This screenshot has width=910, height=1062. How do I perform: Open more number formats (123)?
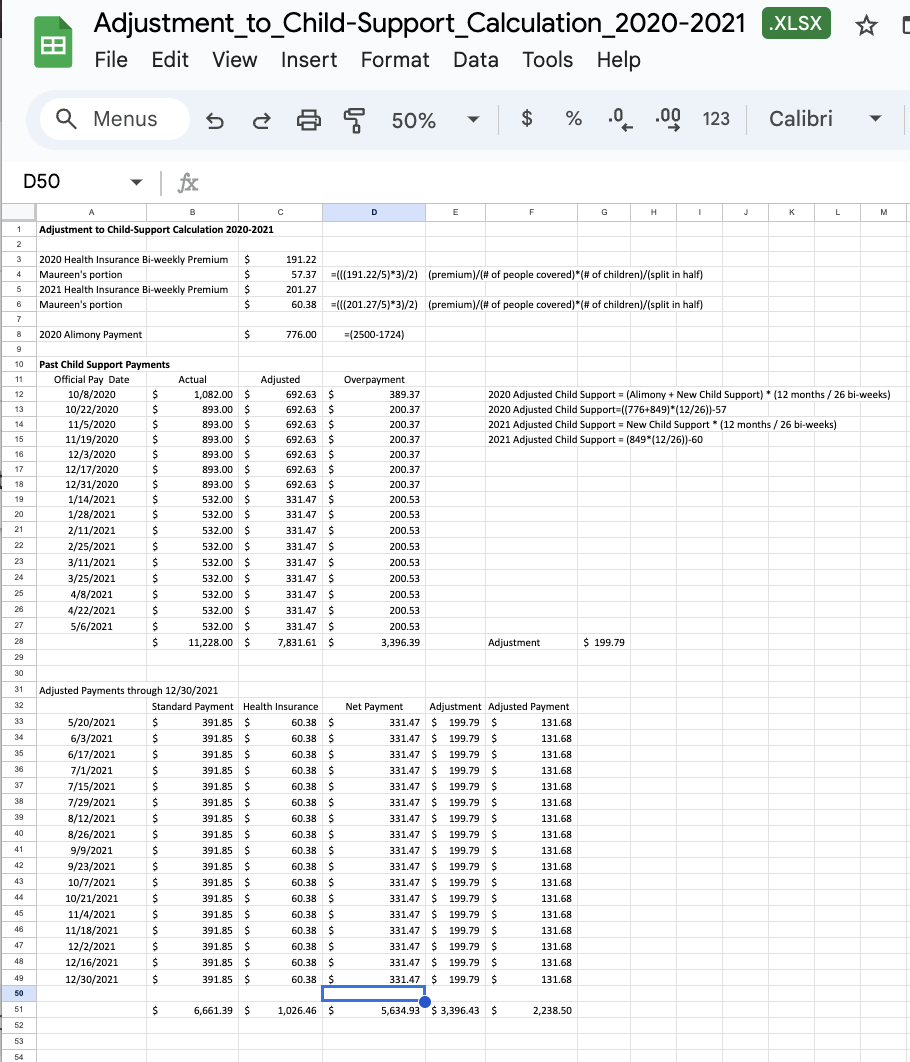[x=716, y=119]
